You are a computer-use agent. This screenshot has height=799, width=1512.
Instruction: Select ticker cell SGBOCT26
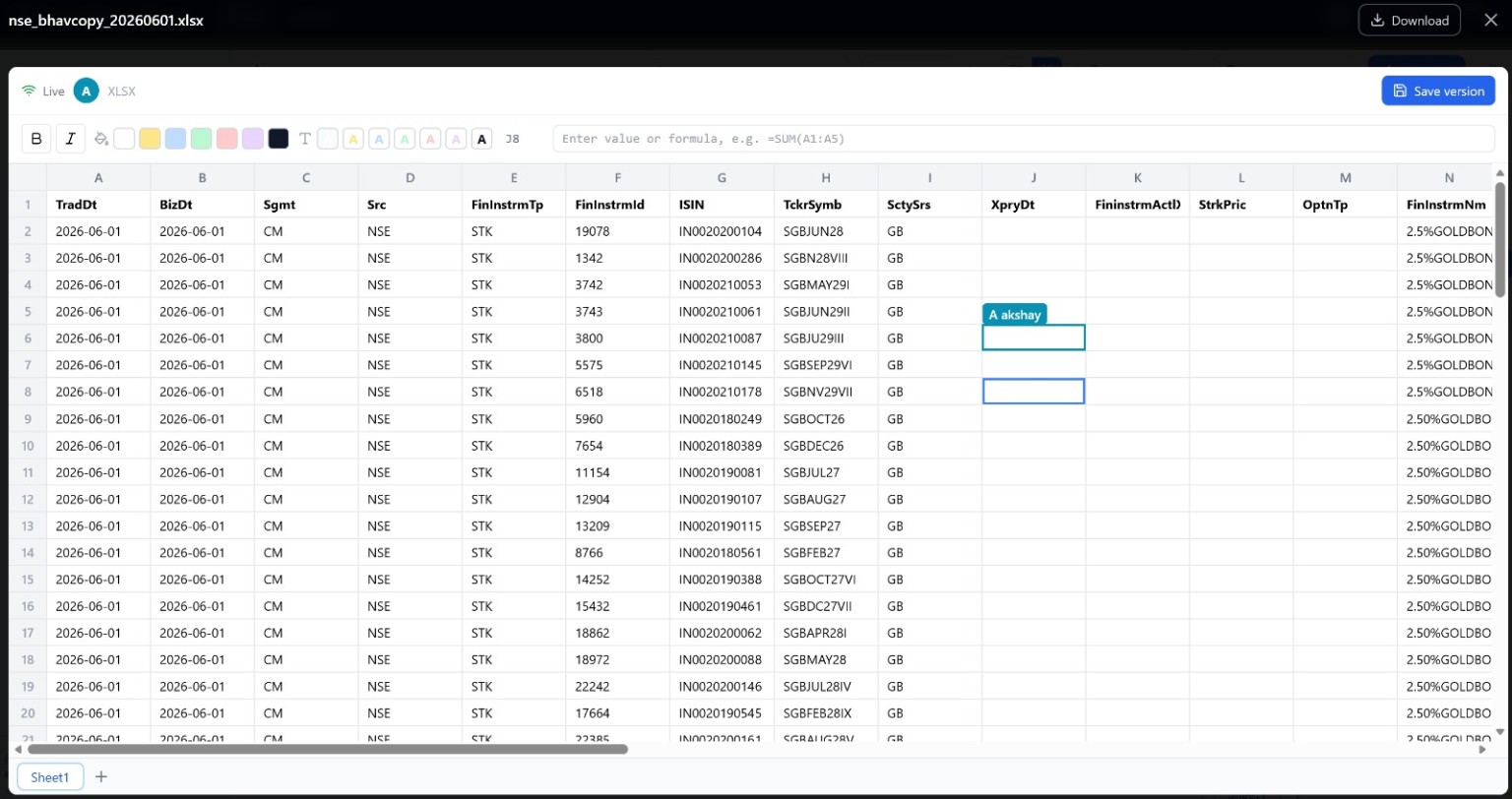826,418
